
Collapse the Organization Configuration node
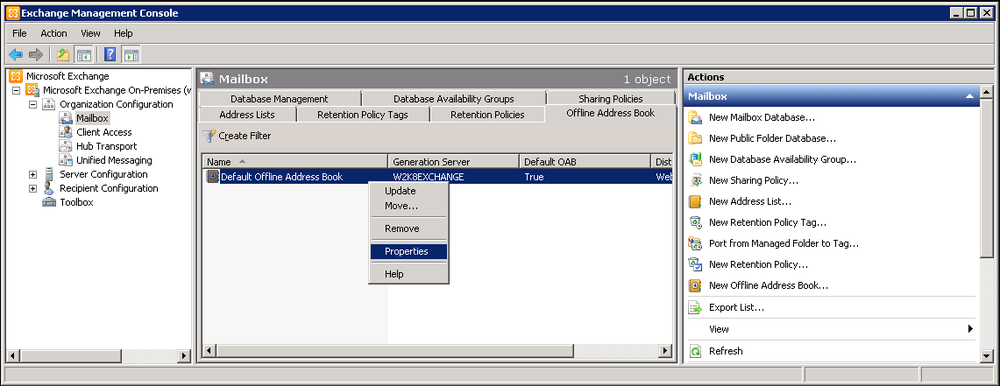click(33, 105)
